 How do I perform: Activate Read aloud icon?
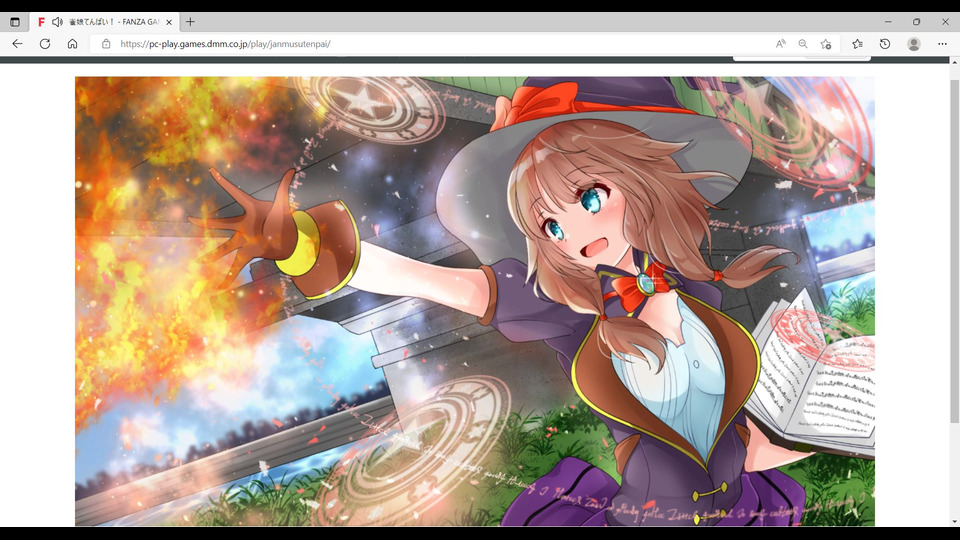(x=781, y=44)
